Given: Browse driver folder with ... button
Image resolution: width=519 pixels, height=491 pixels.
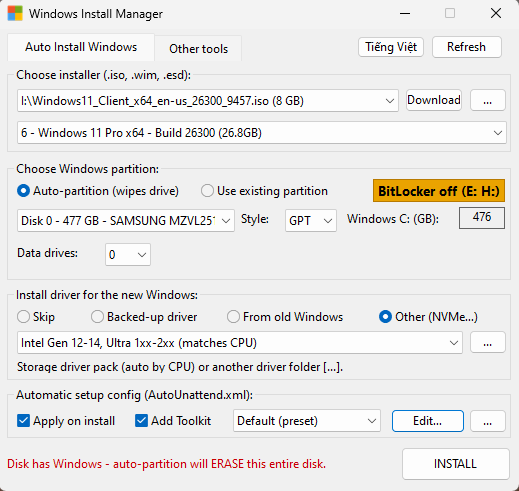Looking at the screenshot, I should pos(488,342).
